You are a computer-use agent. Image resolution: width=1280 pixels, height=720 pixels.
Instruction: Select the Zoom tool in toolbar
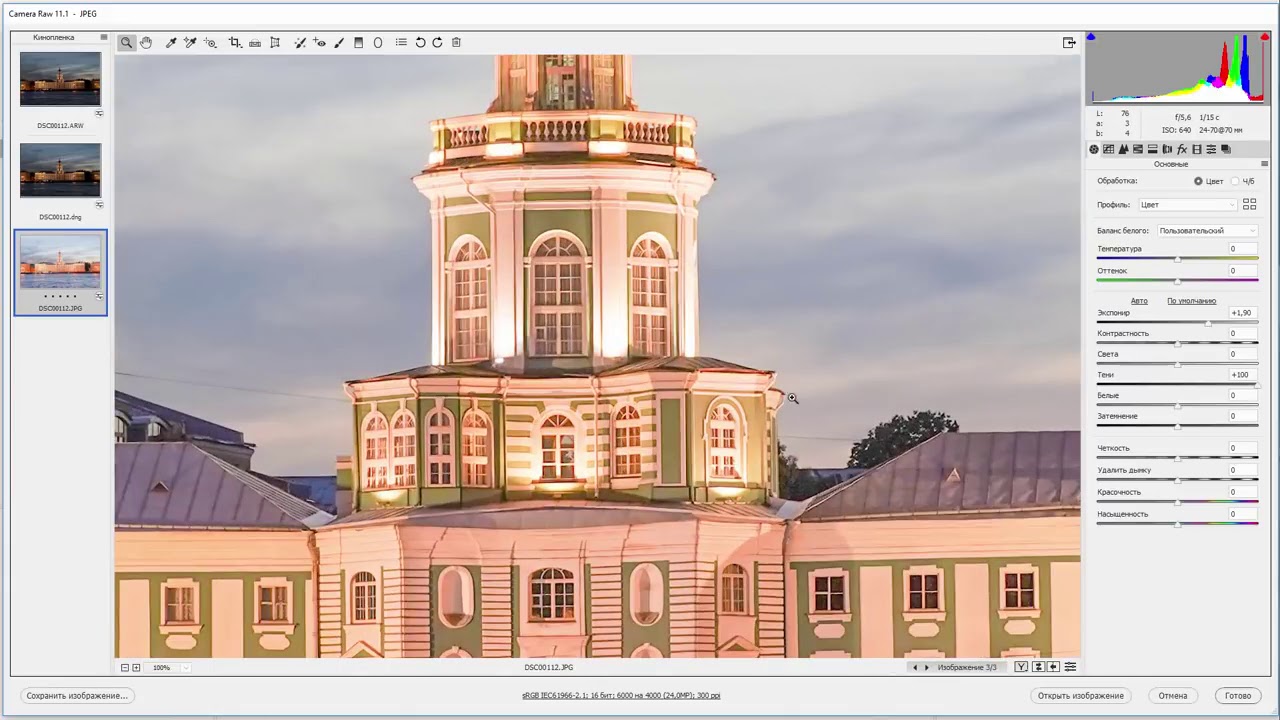[x=126, y=43]
